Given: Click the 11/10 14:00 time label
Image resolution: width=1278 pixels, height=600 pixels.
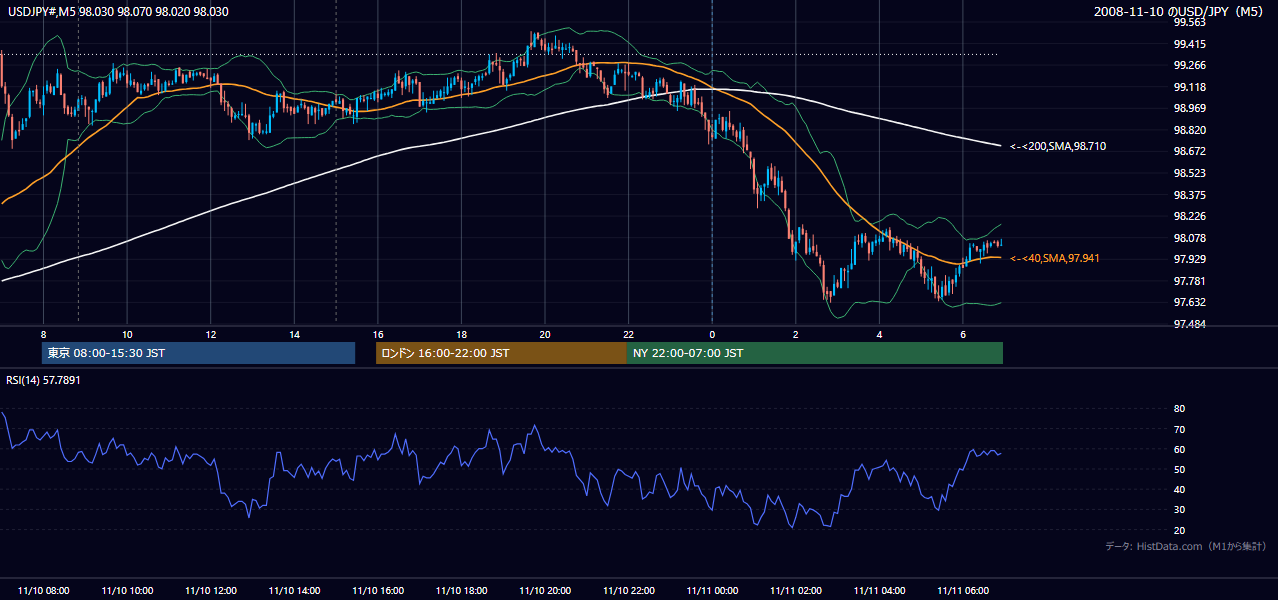Looking at the screenshot, I should click(294, 591).
